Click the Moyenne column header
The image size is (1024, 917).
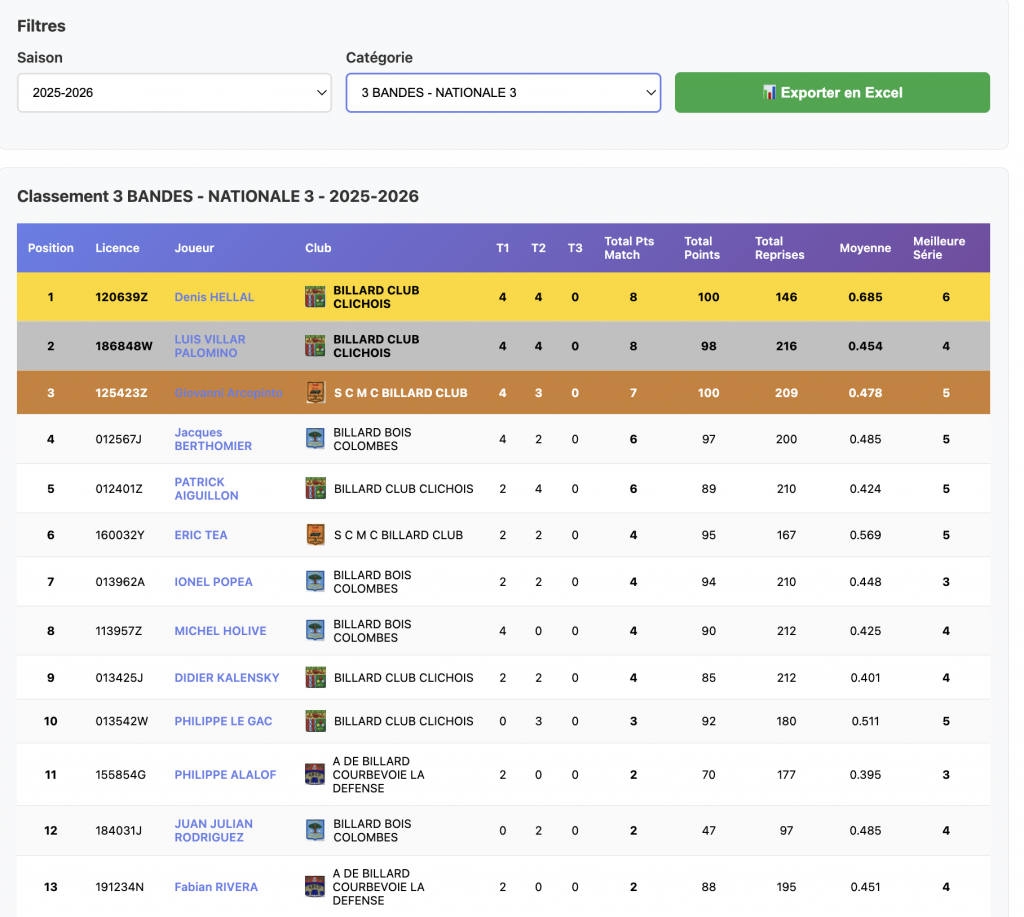click(865, 248)
